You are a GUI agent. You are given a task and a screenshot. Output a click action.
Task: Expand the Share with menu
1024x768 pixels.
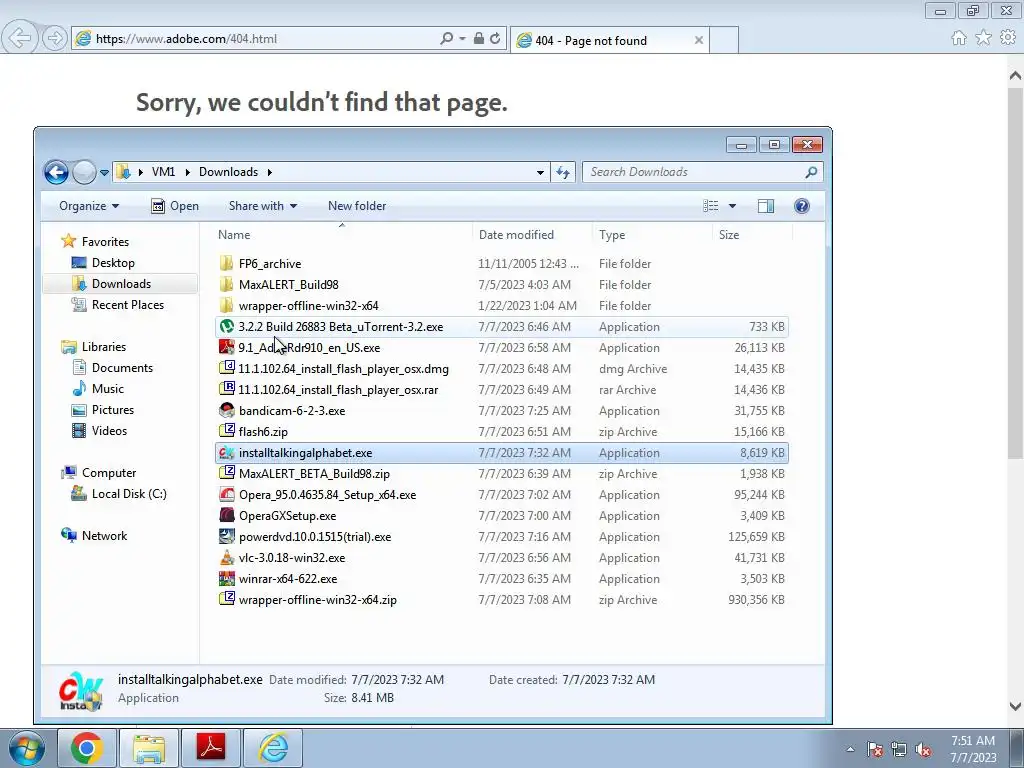[263, 206]
